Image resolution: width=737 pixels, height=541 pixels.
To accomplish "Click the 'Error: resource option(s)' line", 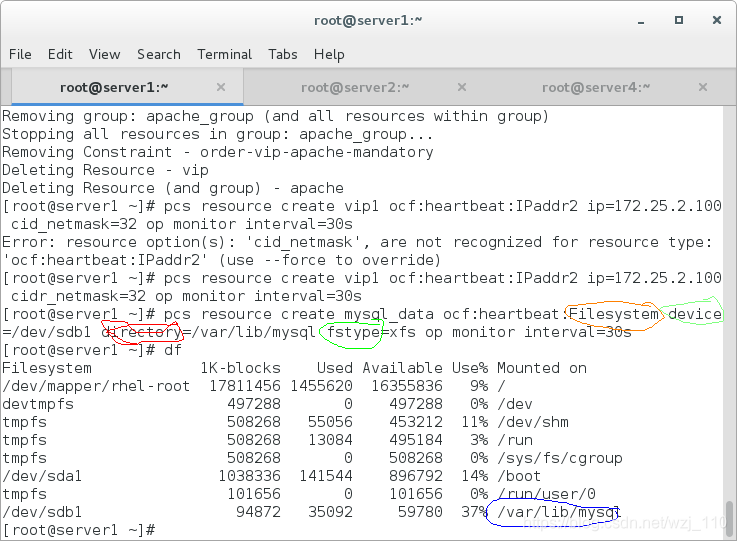I will 357,242.
